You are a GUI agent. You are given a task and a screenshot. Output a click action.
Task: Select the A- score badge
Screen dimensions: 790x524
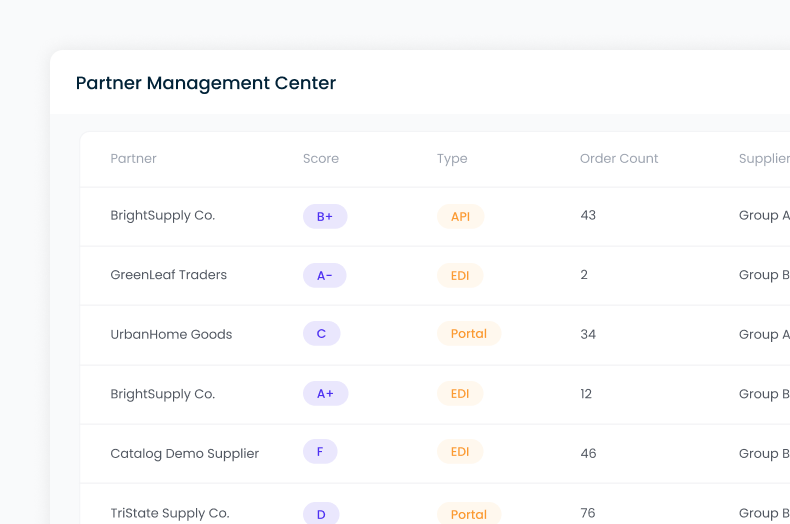pyautogui.click(x=324, y=275)
